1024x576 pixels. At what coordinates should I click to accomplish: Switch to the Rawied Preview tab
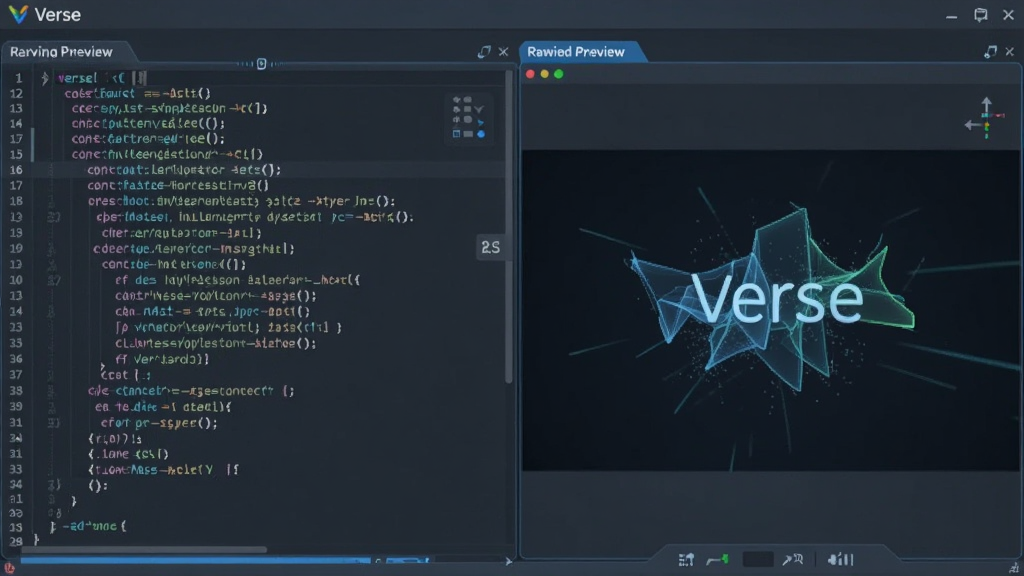pyautogui.click(x=576, y=52)
